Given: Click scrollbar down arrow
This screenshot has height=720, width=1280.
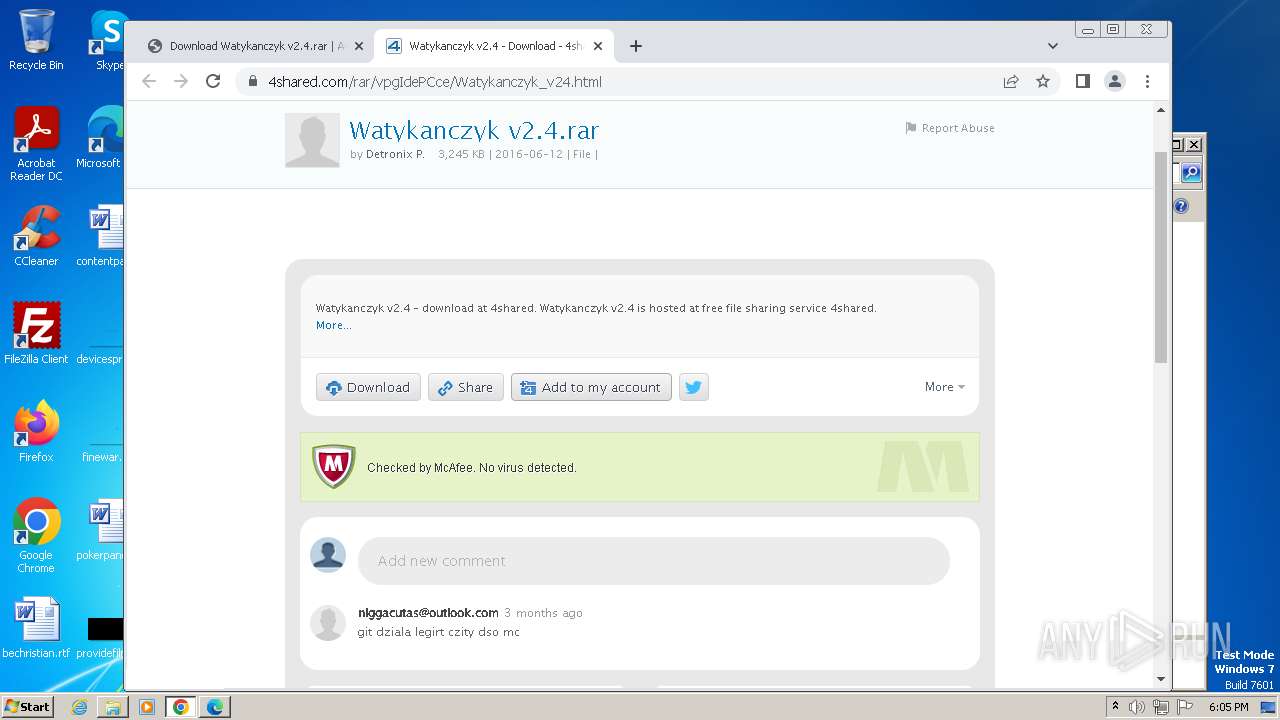Looking at the screenshot, I should pos(1161,679).
